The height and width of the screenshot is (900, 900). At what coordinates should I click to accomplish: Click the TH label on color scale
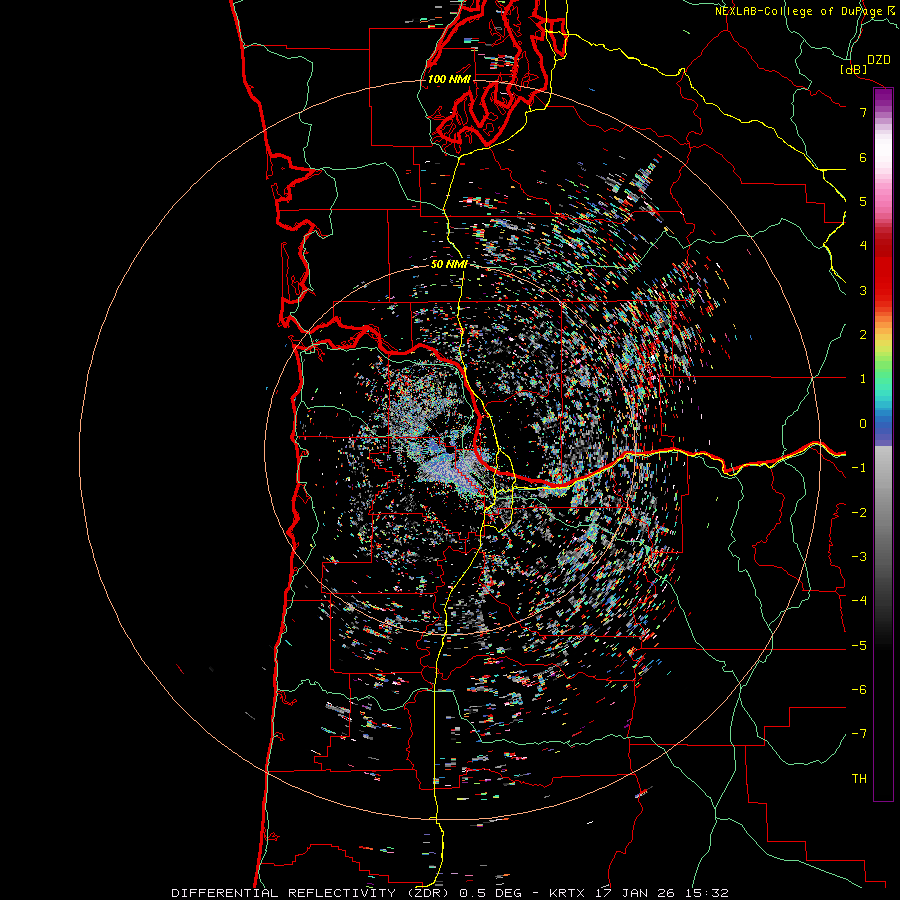(x=859, y=779)
